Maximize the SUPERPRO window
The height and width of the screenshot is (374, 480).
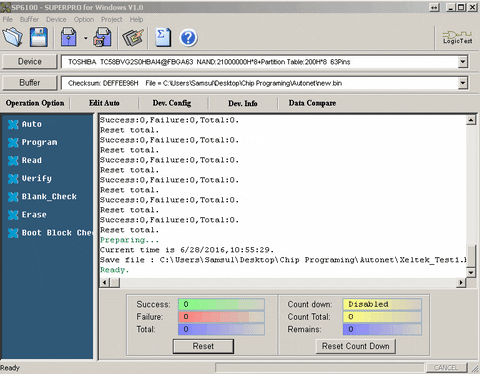point(461,7)
